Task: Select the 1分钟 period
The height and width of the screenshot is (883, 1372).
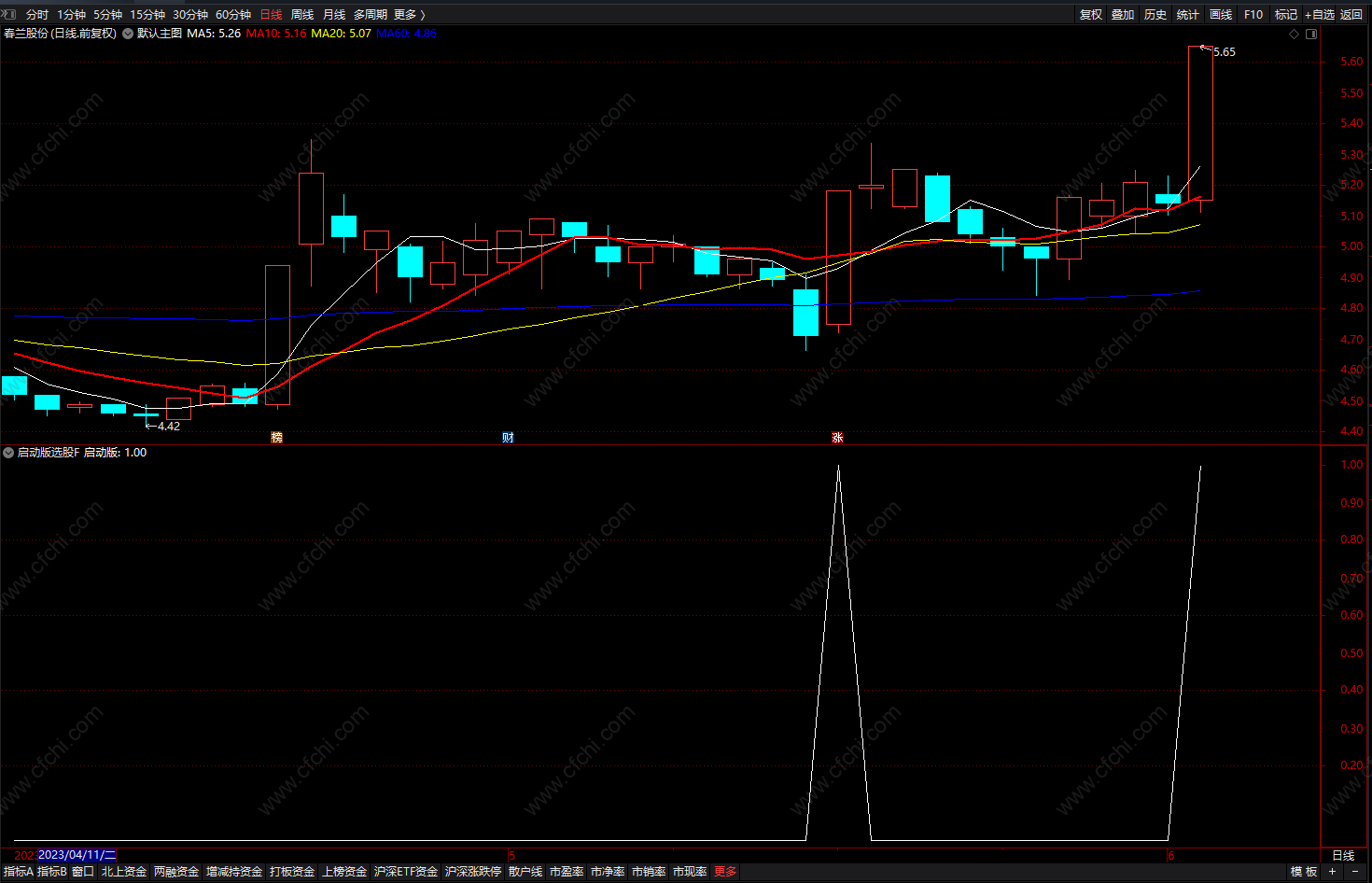Action: click(x=72, y=15)
